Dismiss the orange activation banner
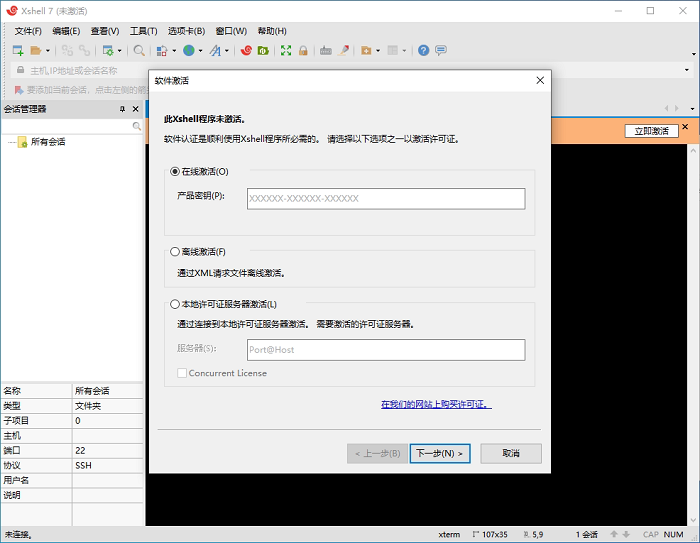This screenshot has width=700, height=543. pos(685,127)
